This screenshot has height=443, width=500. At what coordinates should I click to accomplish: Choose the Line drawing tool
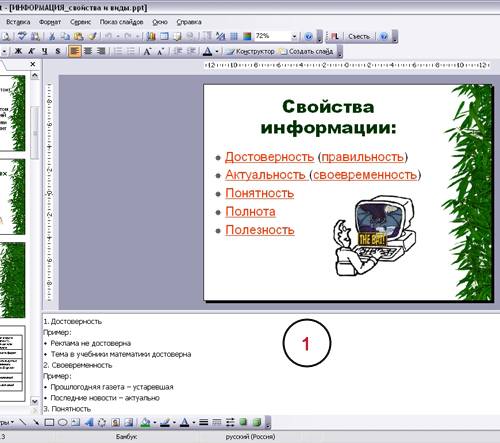point(23,423)
